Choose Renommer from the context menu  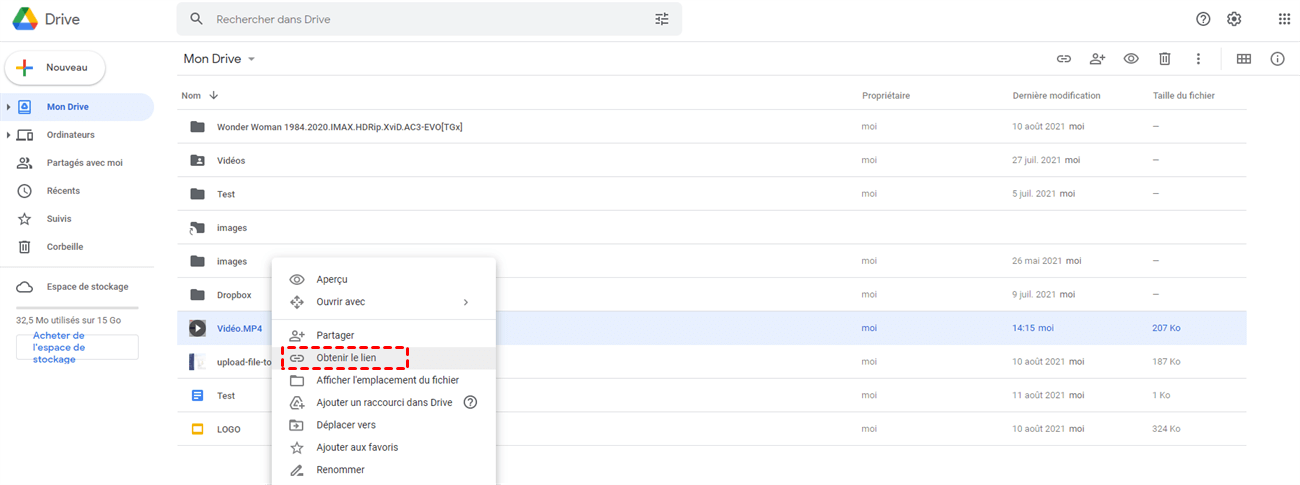pos(340,470)
